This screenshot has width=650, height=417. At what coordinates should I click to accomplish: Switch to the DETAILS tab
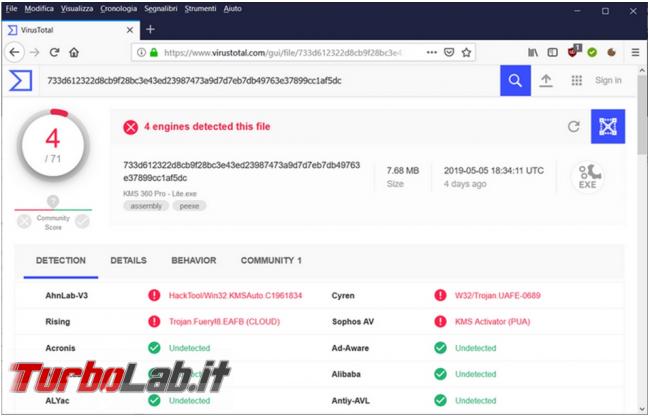129,260
